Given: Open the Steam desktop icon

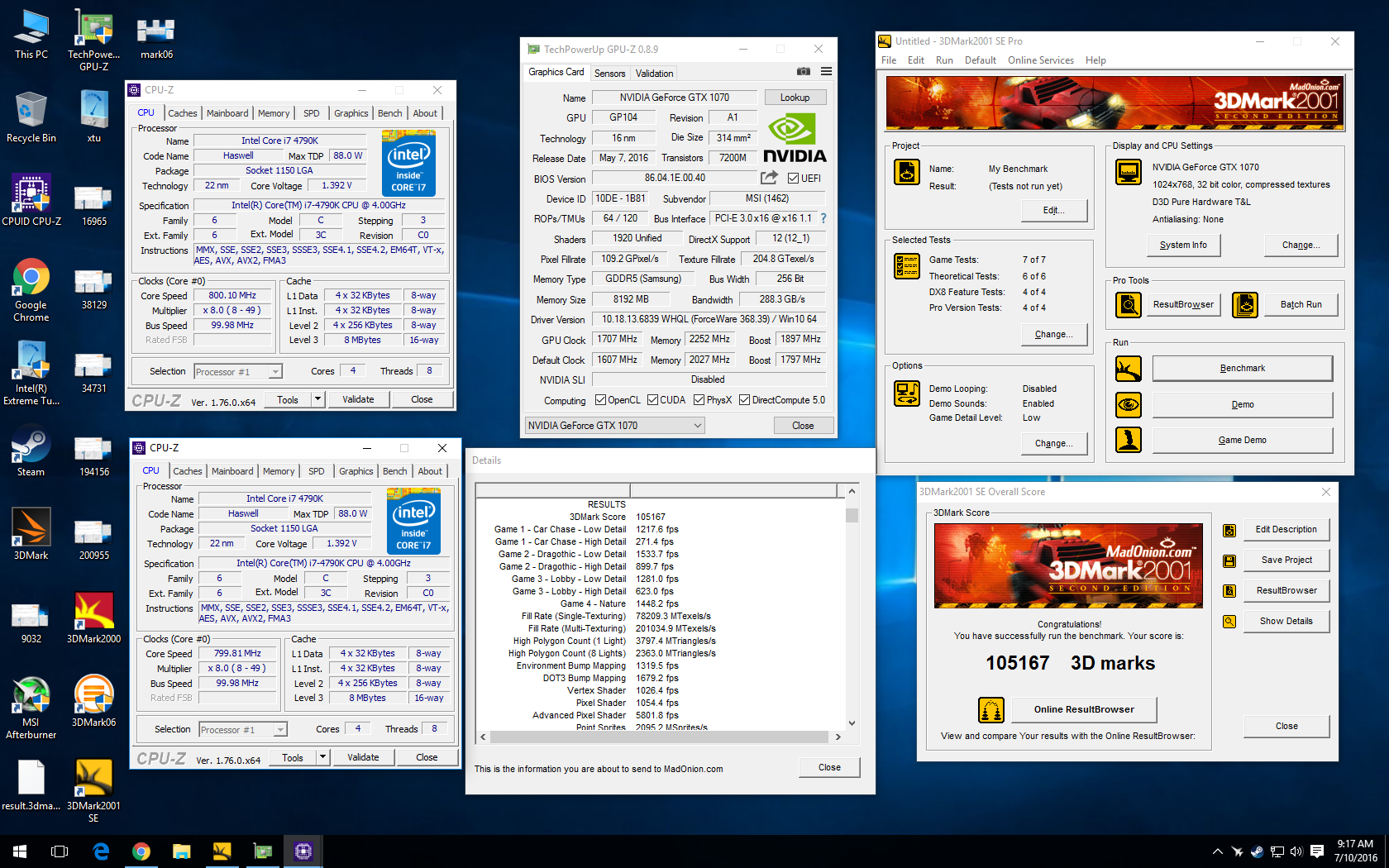Looking at the screenshot, I should [31, 452].
